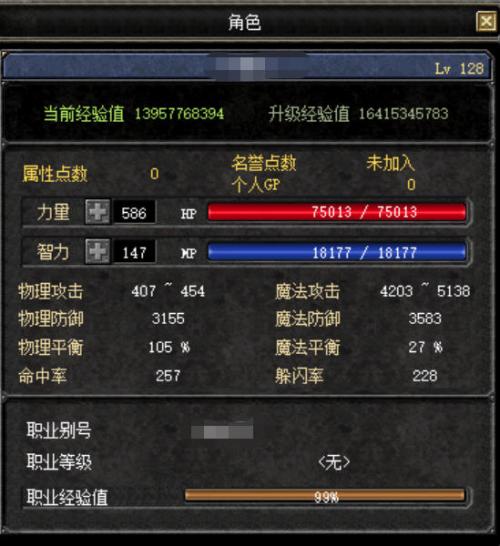Click the 升级经验值 number
The width and height of the screenshot is (500, 546).
(403, 114)
